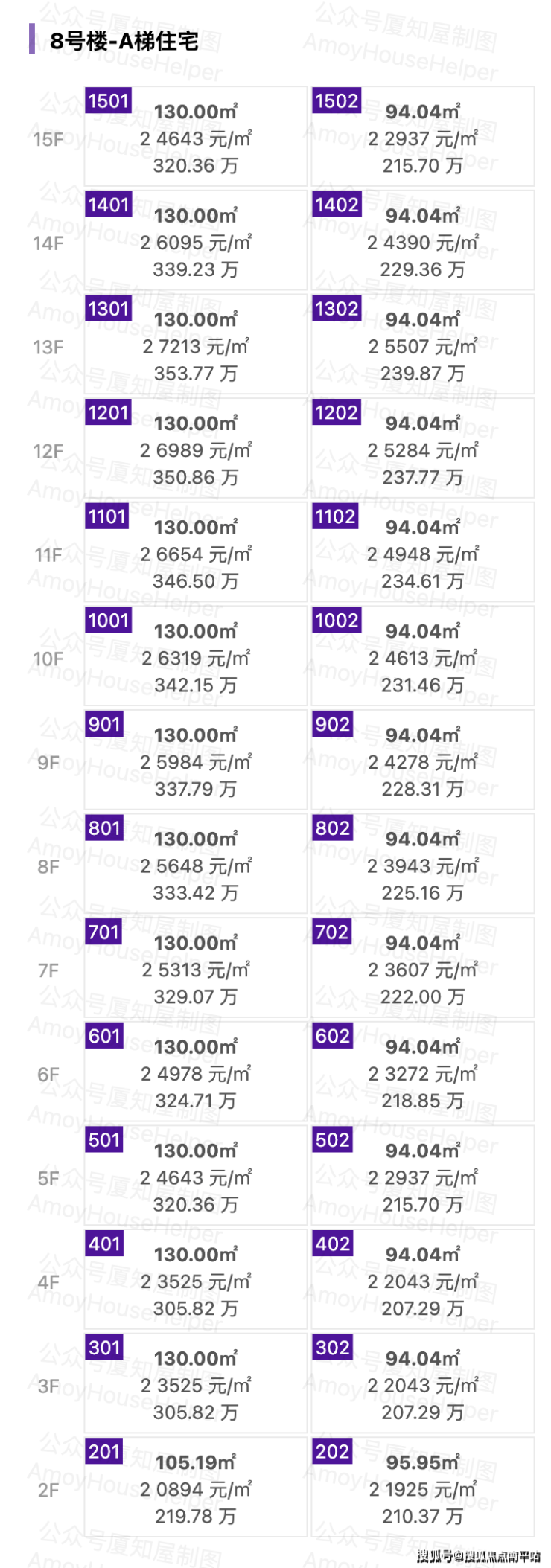Click the 15F floor label
The width and height of the screenshot is (551, 1568).
pyautogui.click(x=48, y=139)
